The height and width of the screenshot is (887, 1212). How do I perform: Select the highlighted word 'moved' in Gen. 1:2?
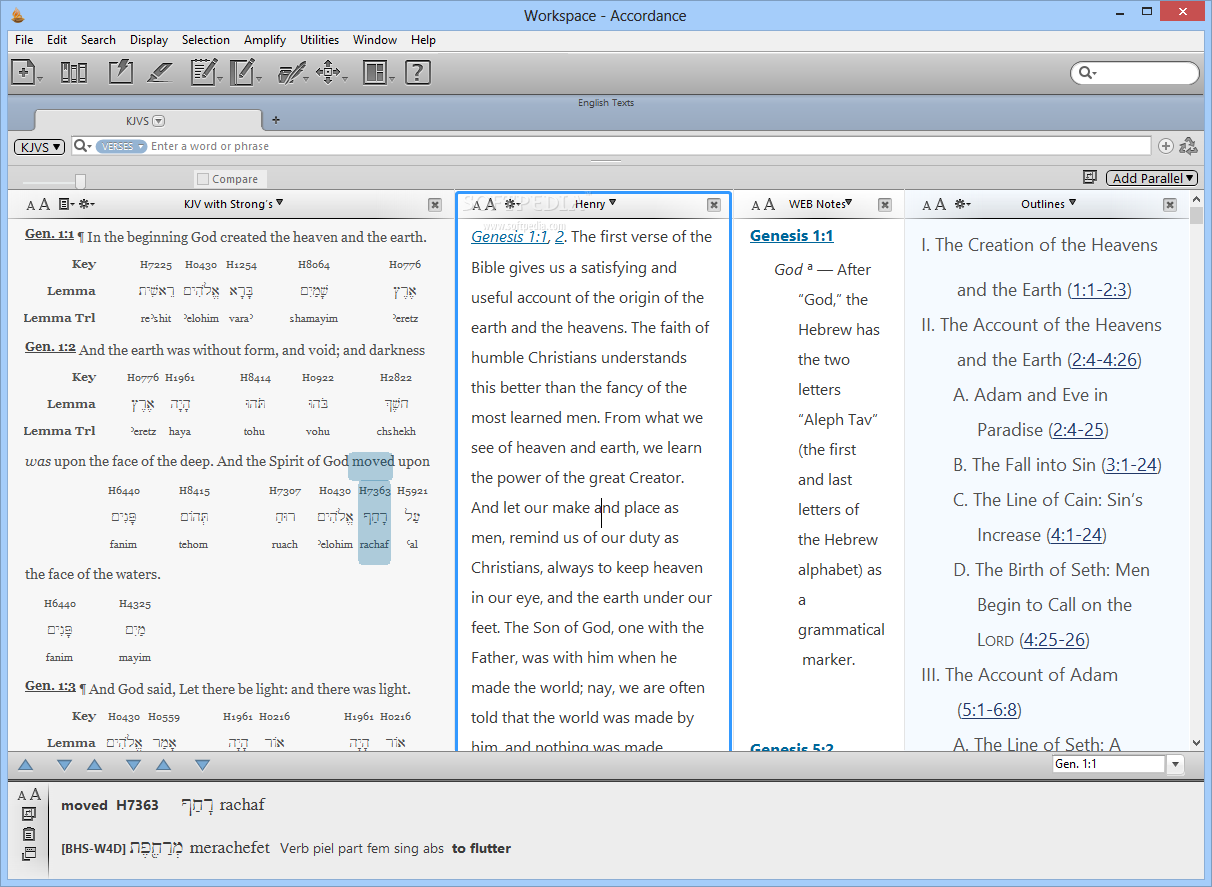pyautogui.click(x=373, y=462)
